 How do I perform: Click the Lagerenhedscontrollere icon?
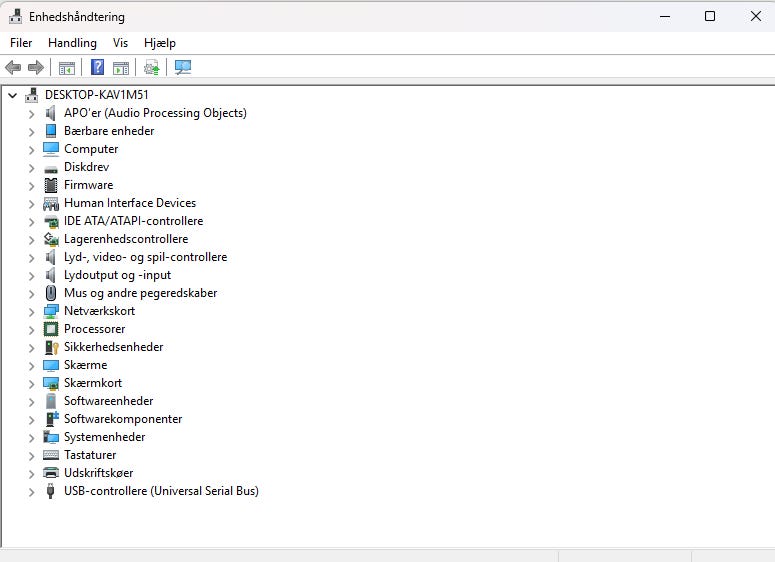(x=51, y=239)
